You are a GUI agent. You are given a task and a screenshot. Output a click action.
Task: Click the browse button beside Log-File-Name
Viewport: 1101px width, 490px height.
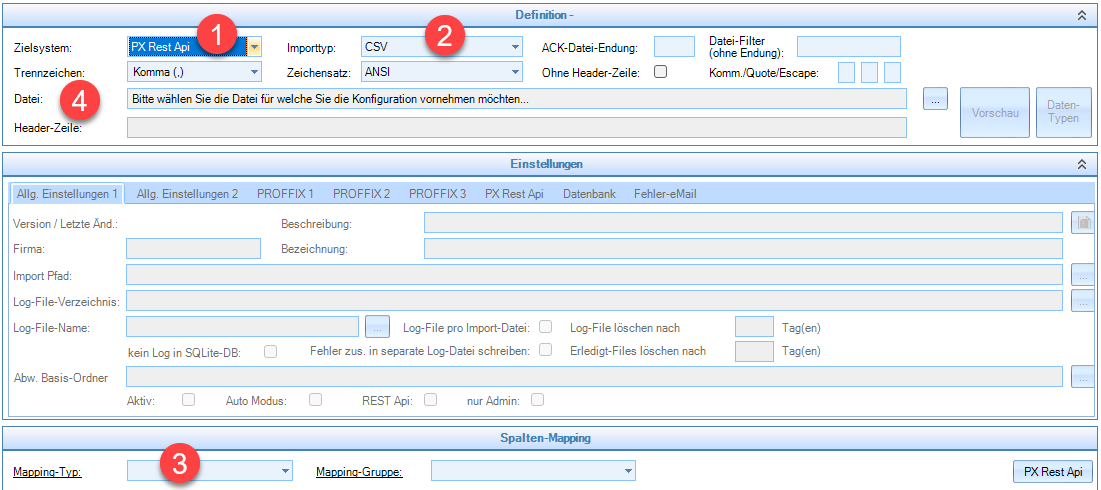point(377,326)
